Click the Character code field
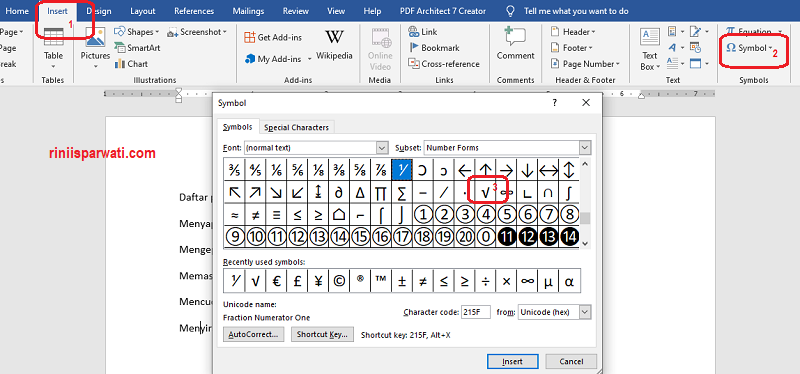Viewport: 800px width, 374px height. pos(476,312)
